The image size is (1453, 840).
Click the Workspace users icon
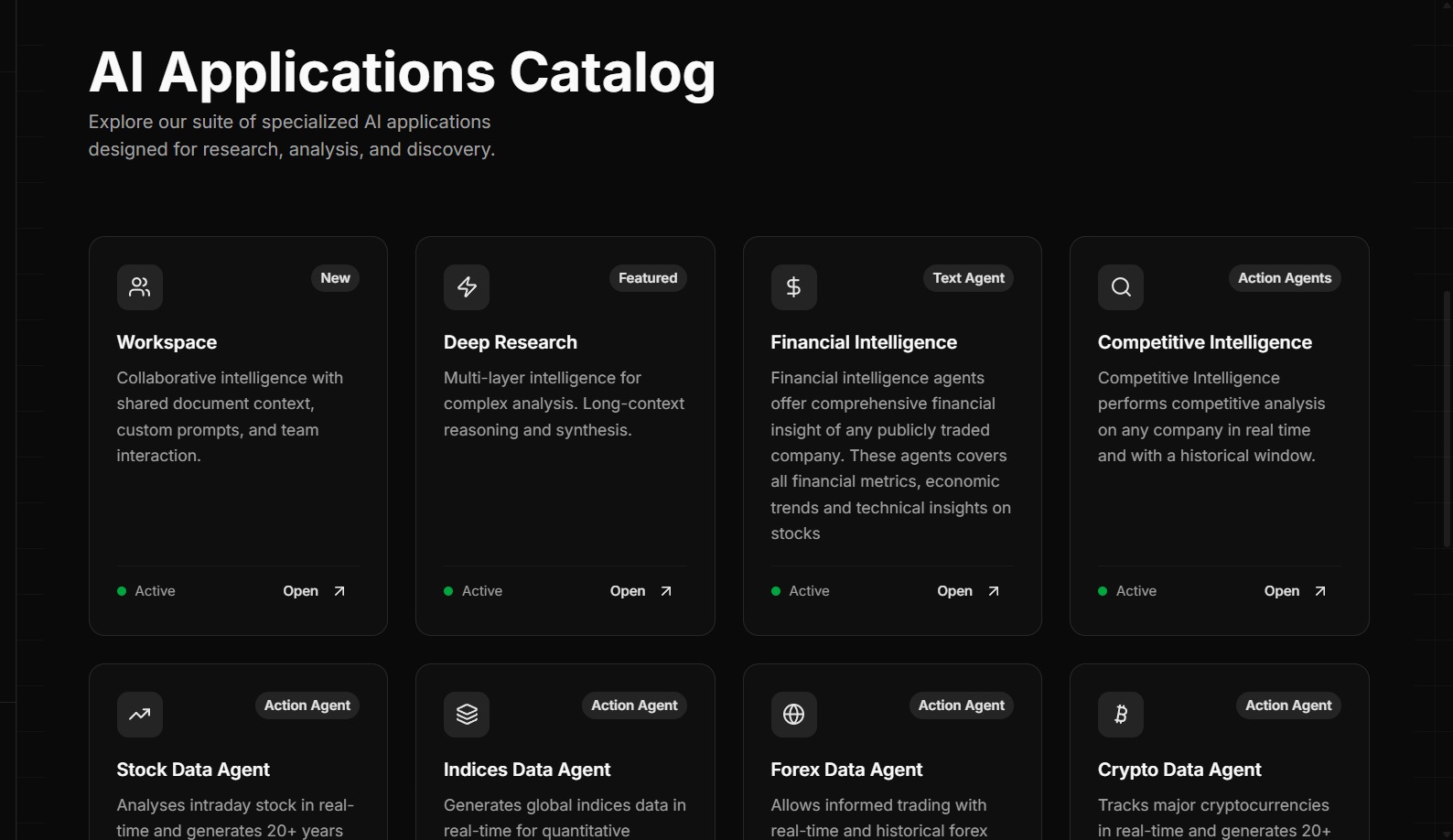pos(140,287)
